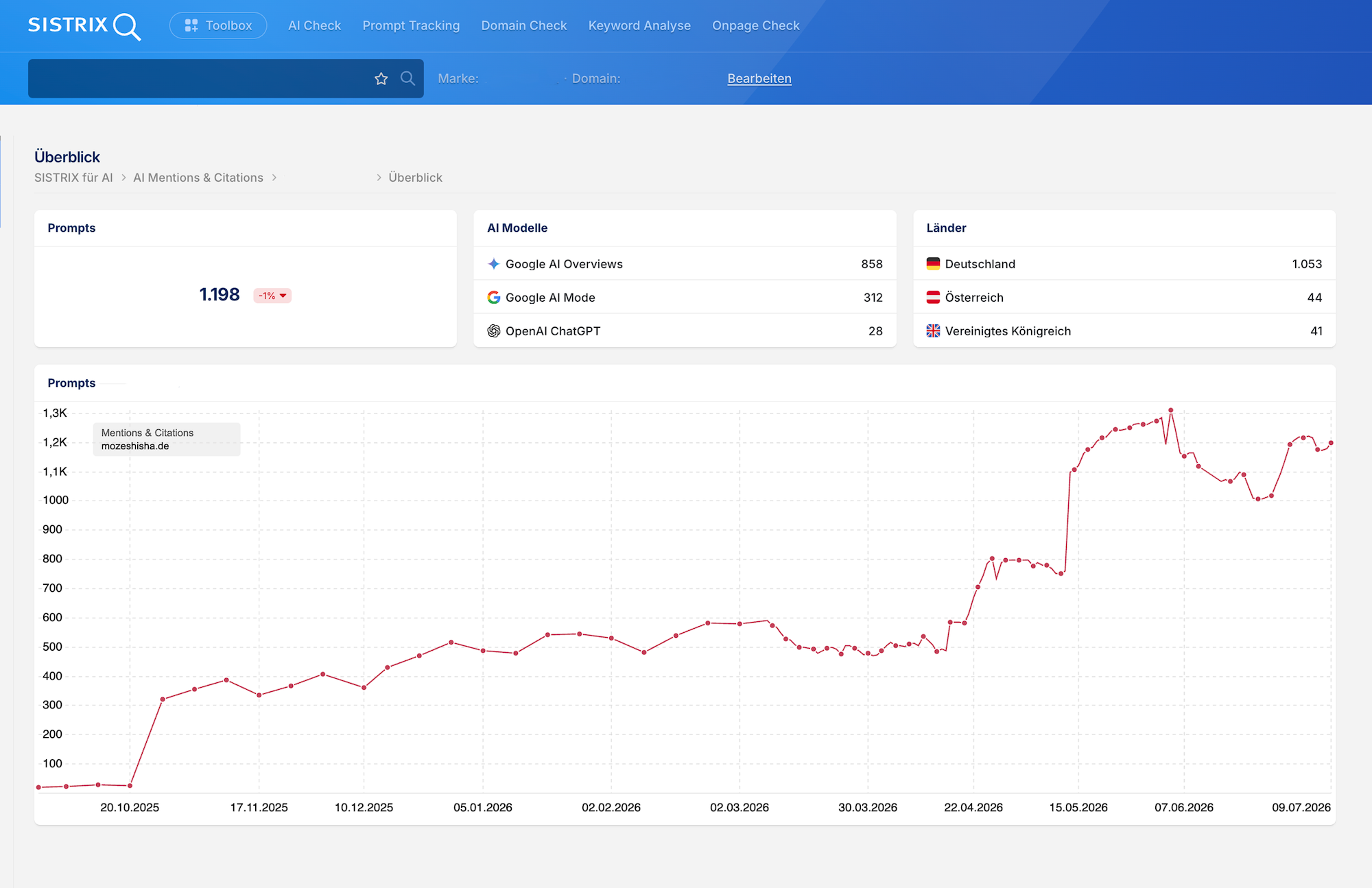Screen dimensions: 1372x888
Task: Select the OpenAI ChatGPT row
Action: [685, 331]
